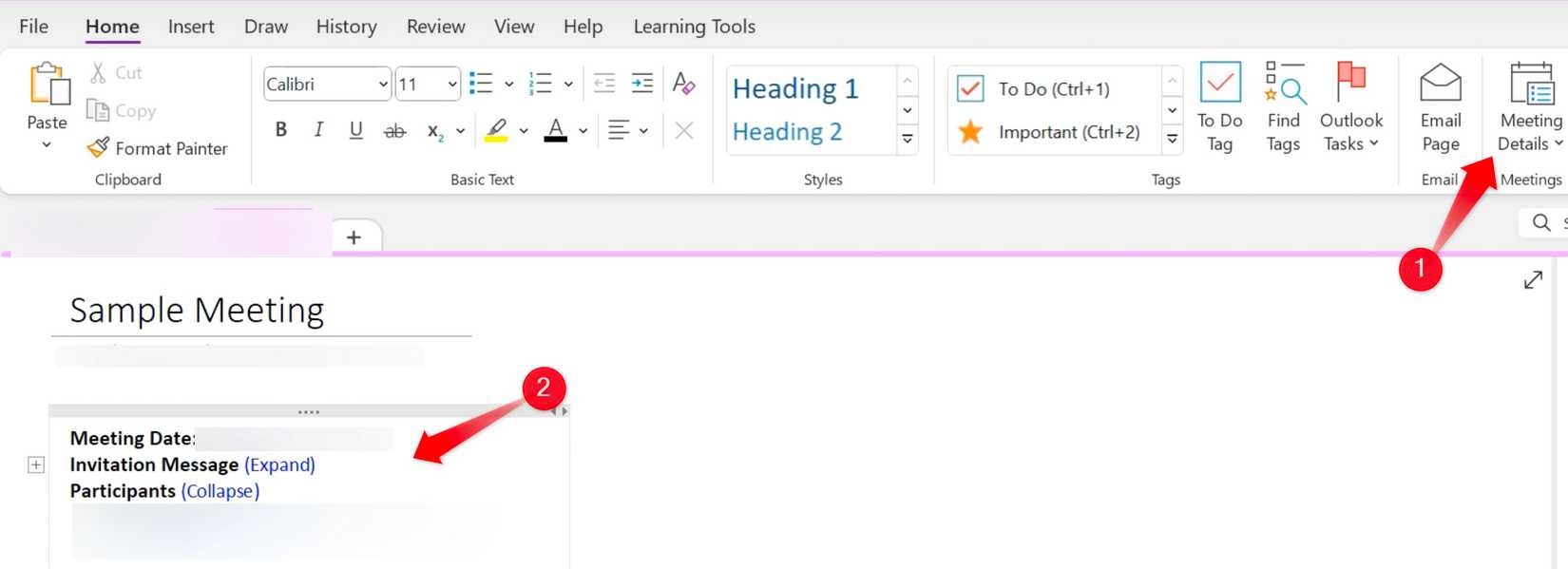Copy the selection to clipboard

[122, 111]
